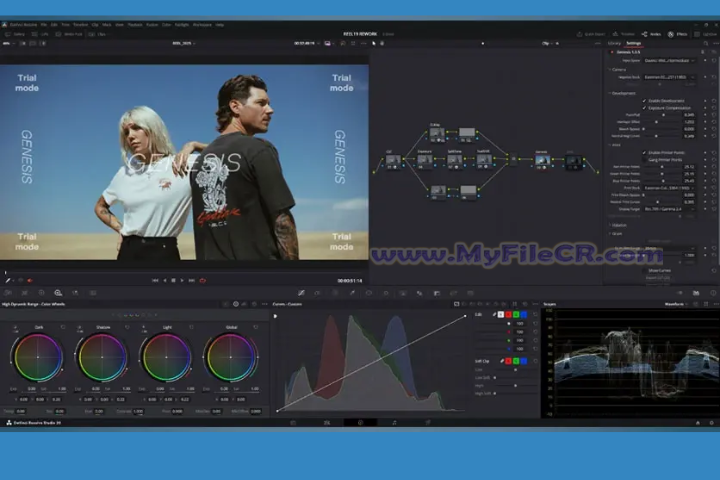Check Gang Printer Points

(x=644, y=160)
